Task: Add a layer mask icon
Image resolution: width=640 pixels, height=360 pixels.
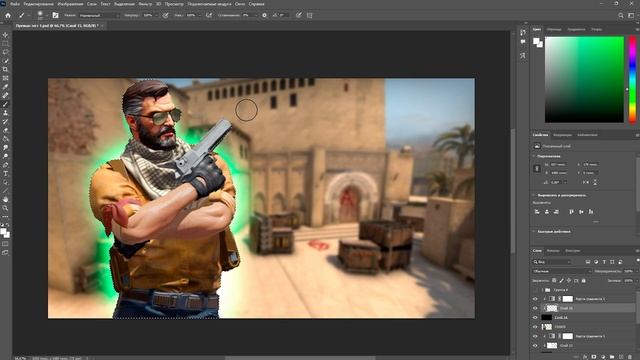Action: 594,357
